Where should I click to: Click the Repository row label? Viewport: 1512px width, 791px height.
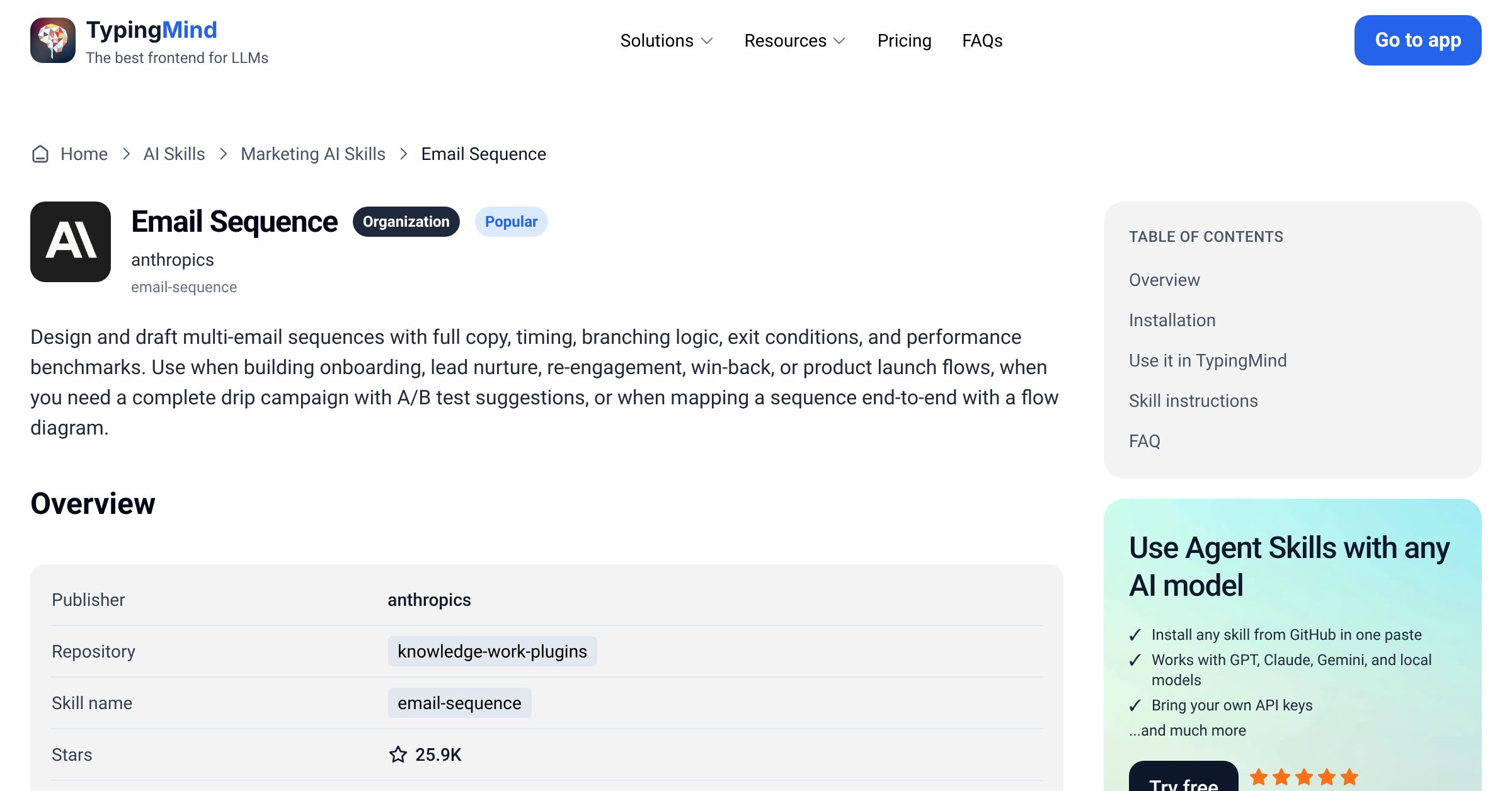pyautogui.click(x=93, y=651)
